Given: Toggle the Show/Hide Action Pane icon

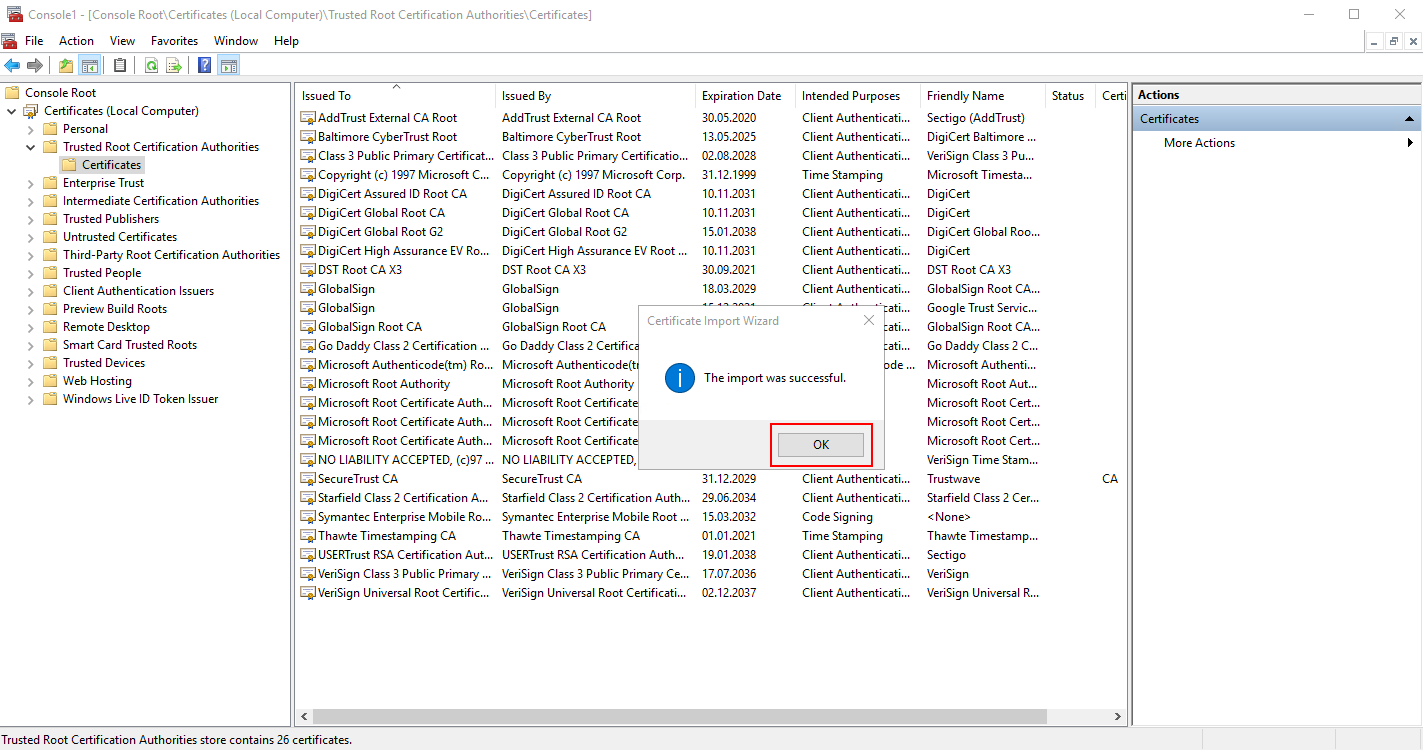Looking at the screenshot, I should click(x=228, y=65).
